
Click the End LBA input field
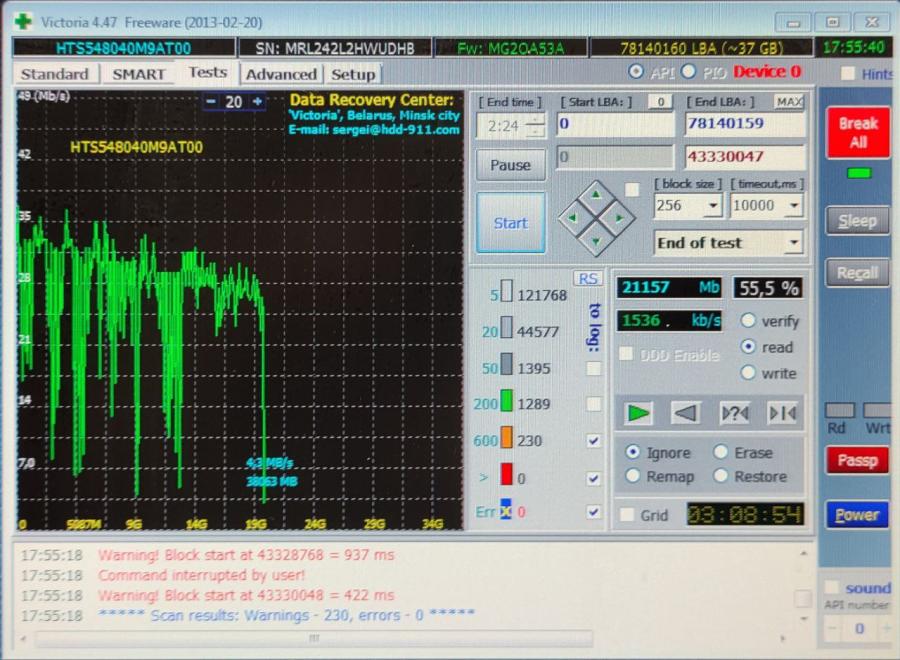744,124
